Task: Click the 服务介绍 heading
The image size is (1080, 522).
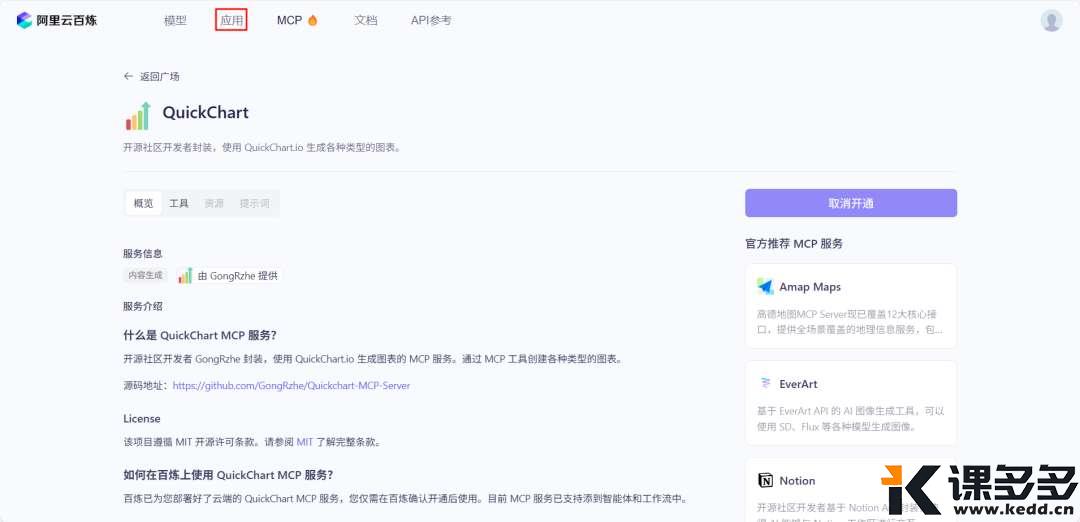Action: pyautogui.click(x=143, y=306)
